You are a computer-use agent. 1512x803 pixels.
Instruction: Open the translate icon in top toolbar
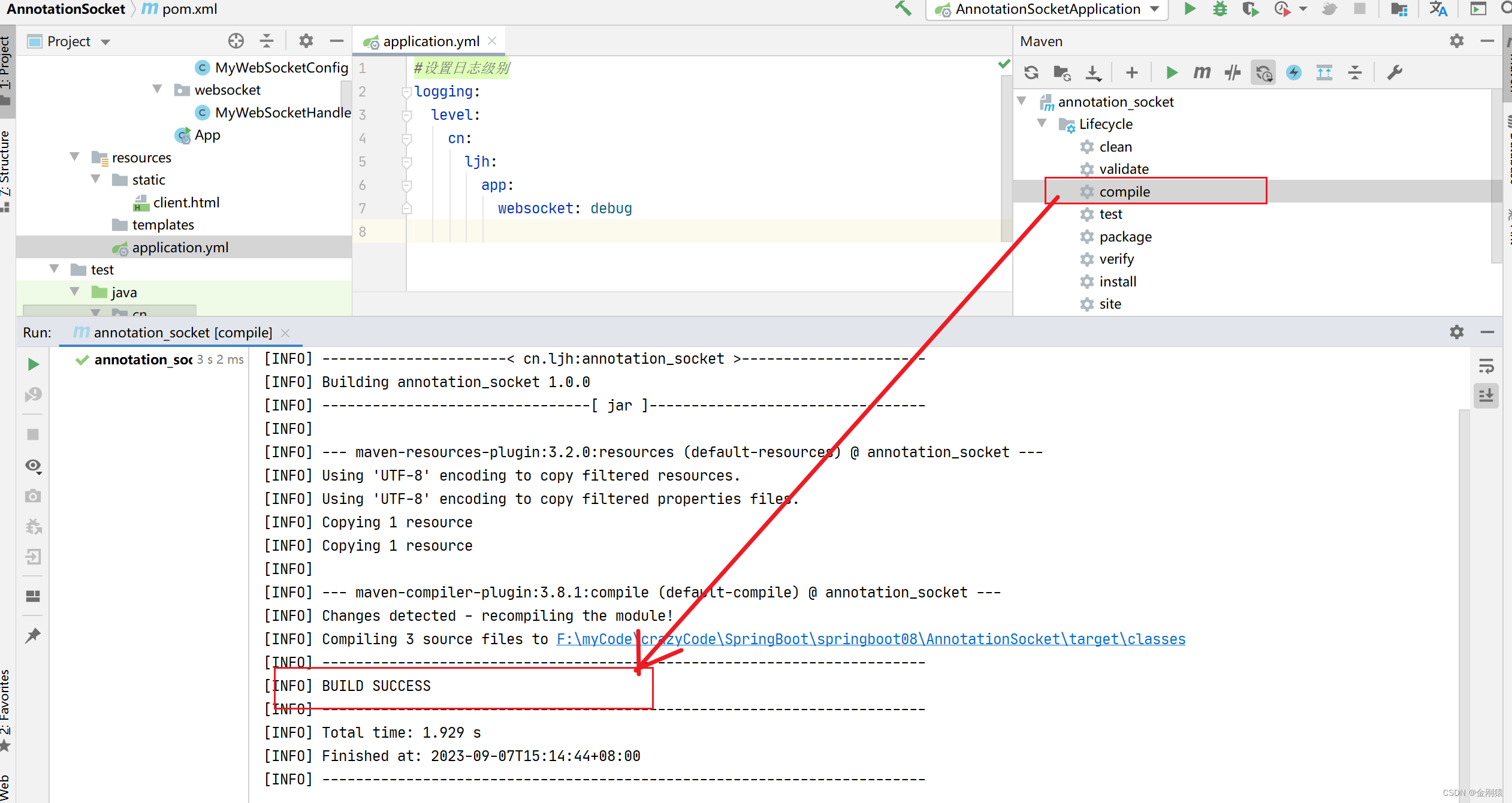(1438, 9)
